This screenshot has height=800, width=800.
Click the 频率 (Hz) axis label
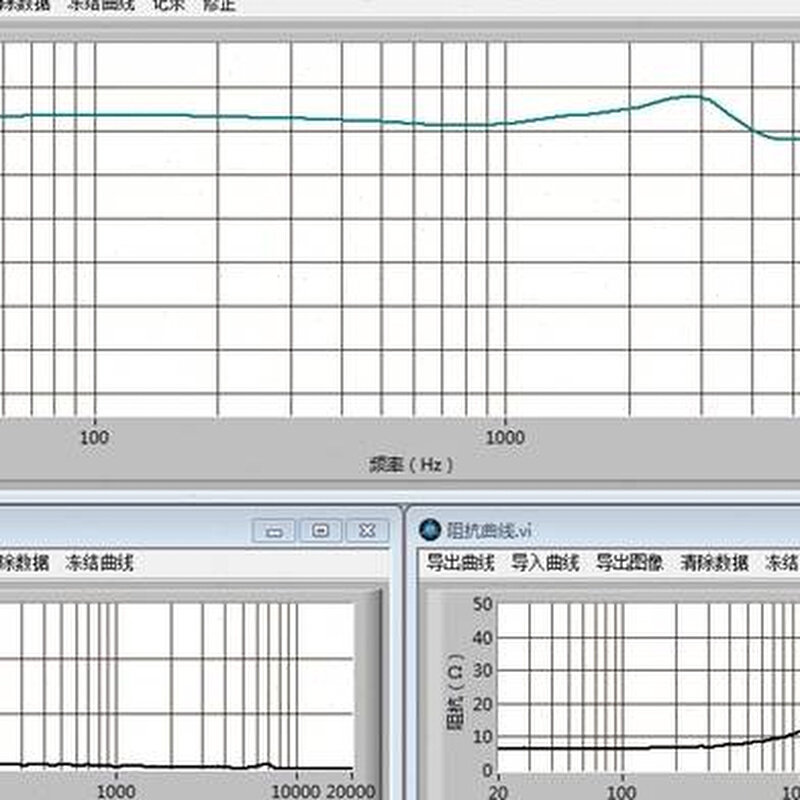[411, 465]
